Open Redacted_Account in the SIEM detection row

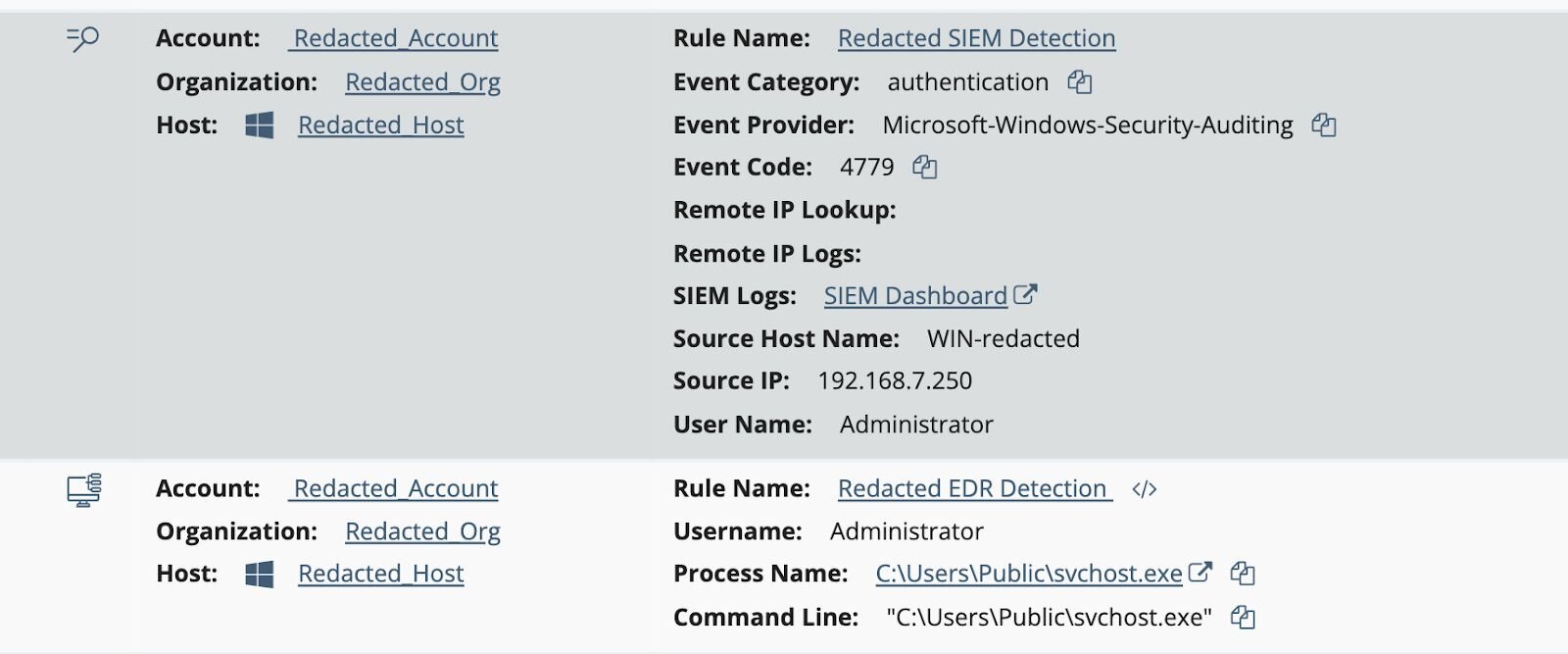pyautogui.click(x=395, y=38)
